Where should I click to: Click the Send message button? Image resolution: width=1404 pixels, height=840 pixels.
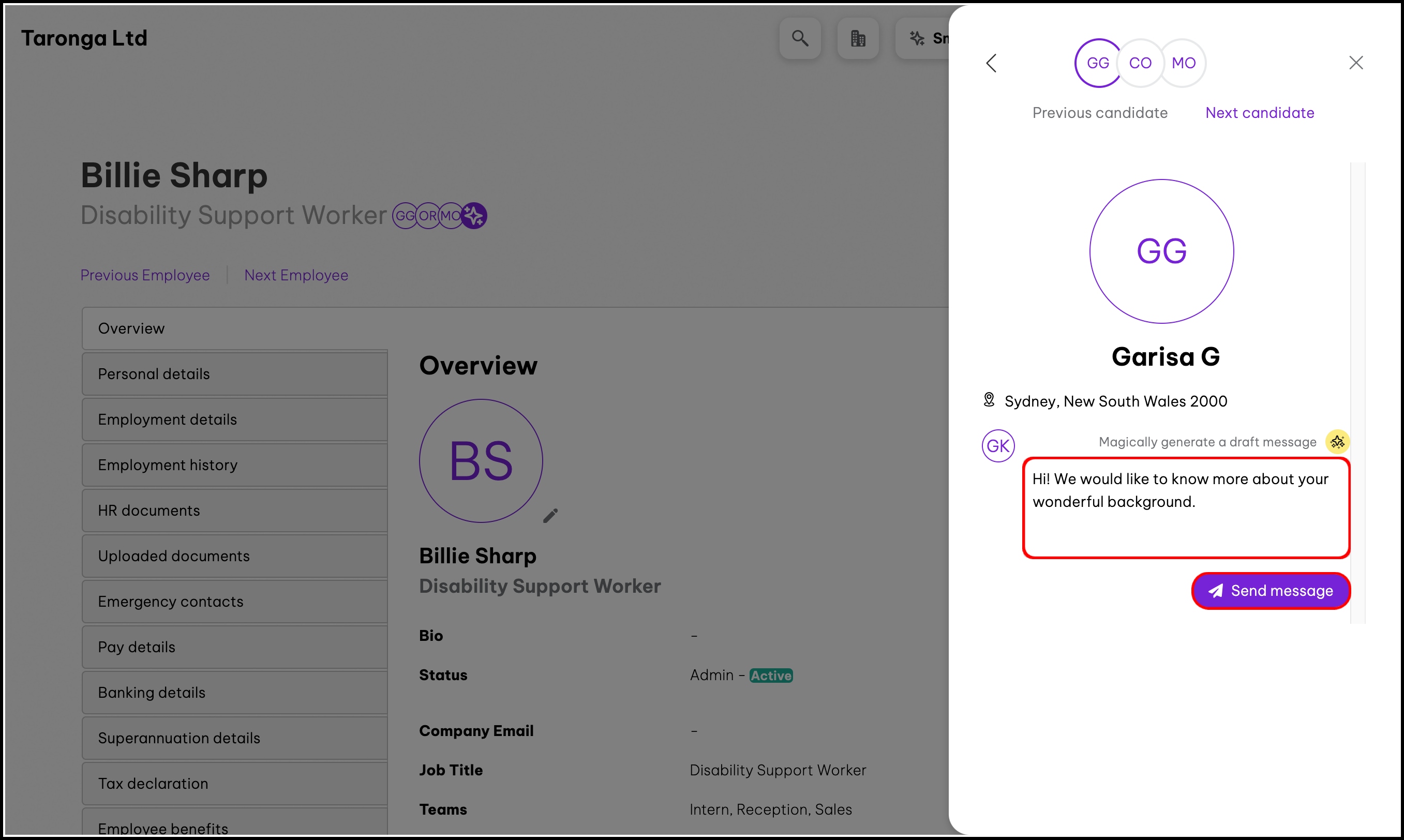coord(1271,590)
